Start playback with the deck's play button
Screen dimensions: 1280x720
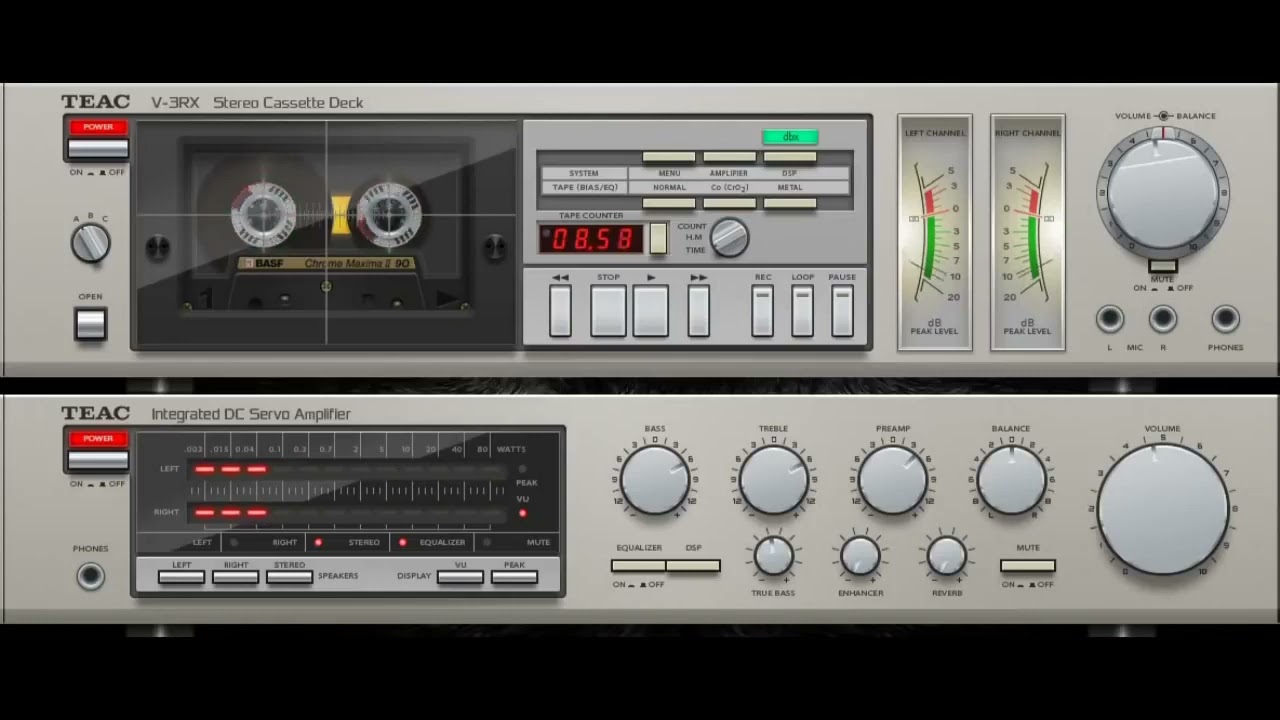point(650,311)
